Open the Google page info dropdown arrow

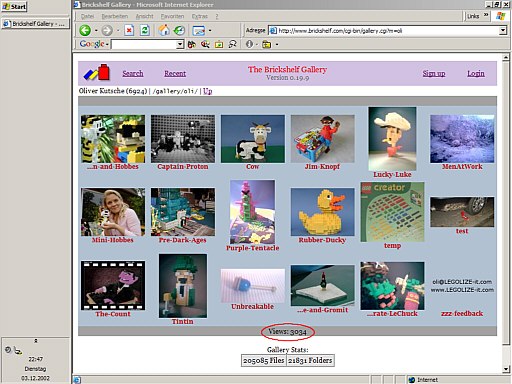pyautogui.click(x=256, y=44)
